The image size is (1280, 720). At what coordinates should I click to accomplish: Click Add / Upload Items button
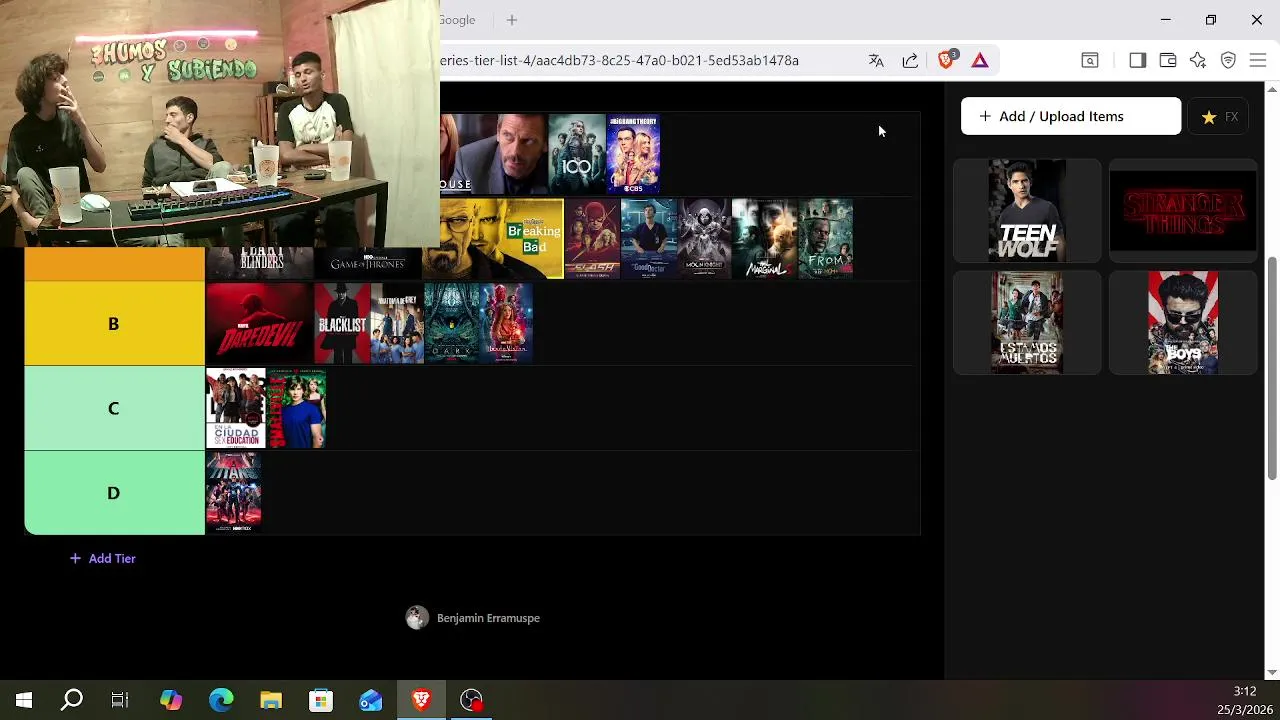(x=1071, y=116)
